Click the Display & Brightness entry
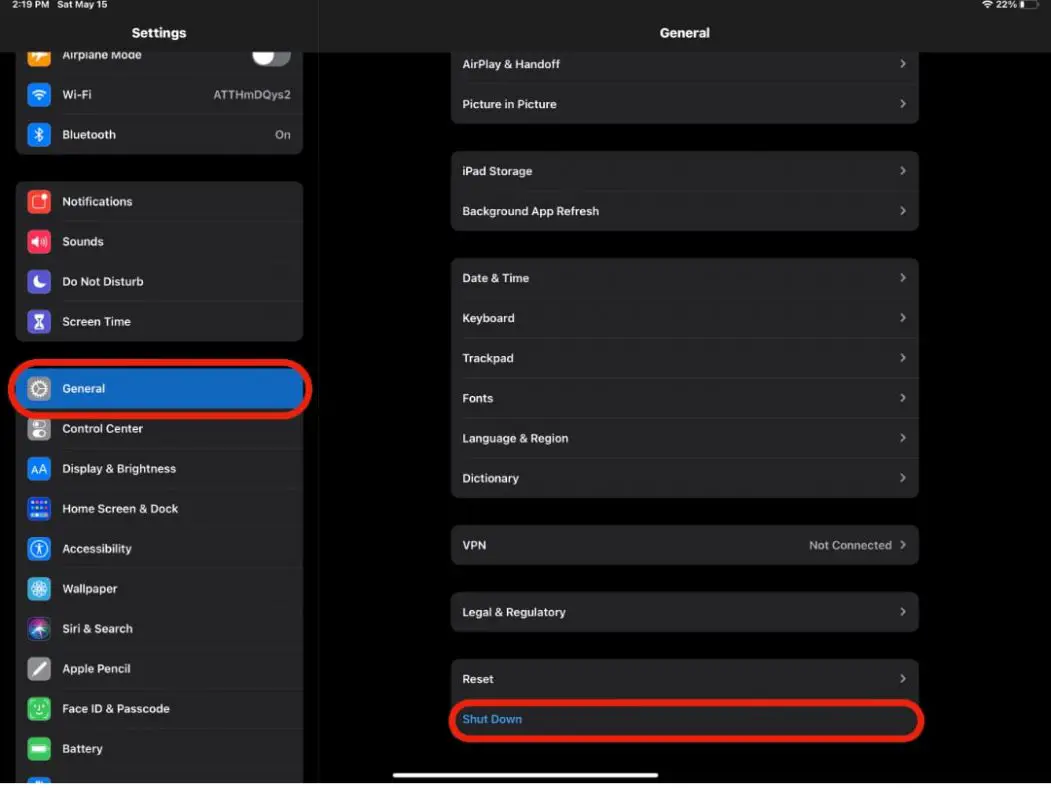This screenshot has height=788, width=1051. coord(119,468)
